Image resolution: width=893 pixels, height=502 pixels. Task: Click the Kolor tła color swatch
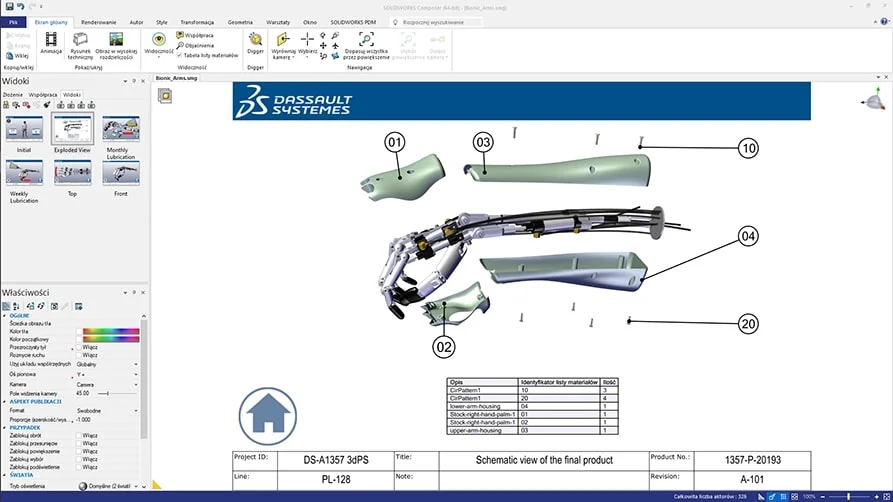pyautogui.click(x=111, y=331)
